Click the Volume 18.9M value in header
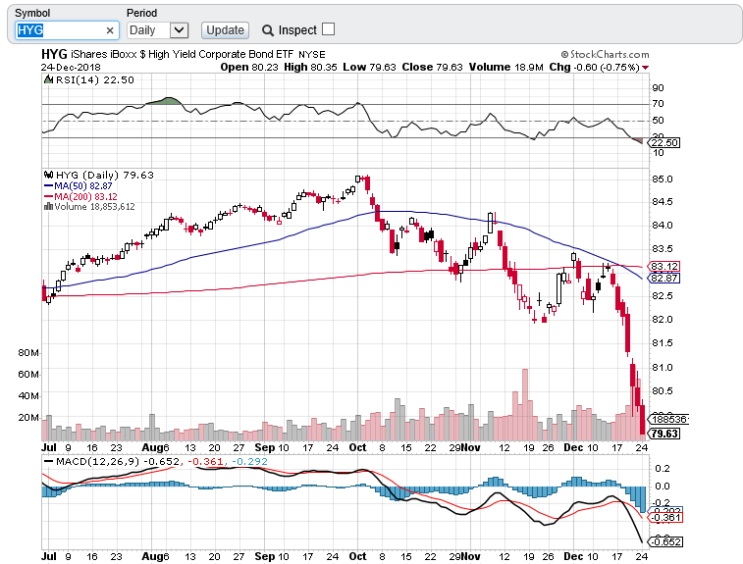 coord(506,67)
